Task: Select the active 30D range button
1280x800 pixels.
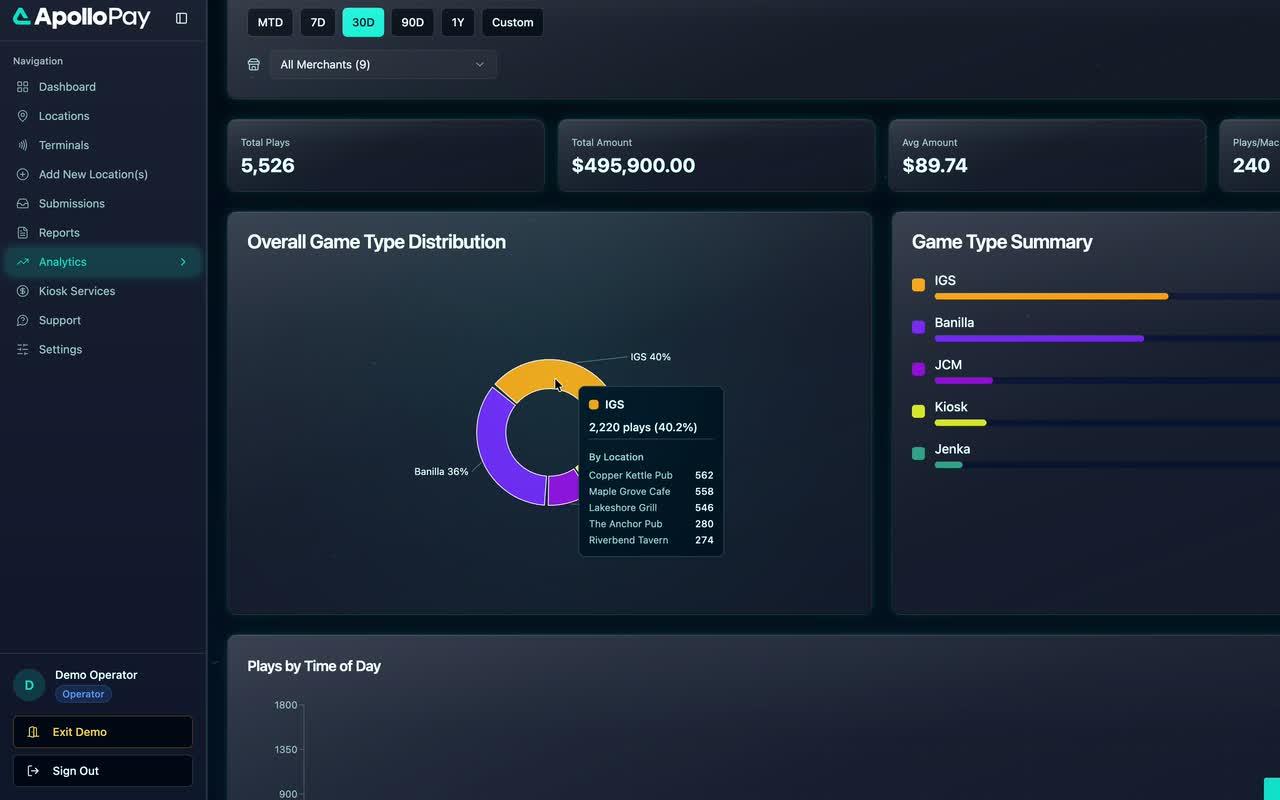Action: pyautogui.click(x=363, y=22)
